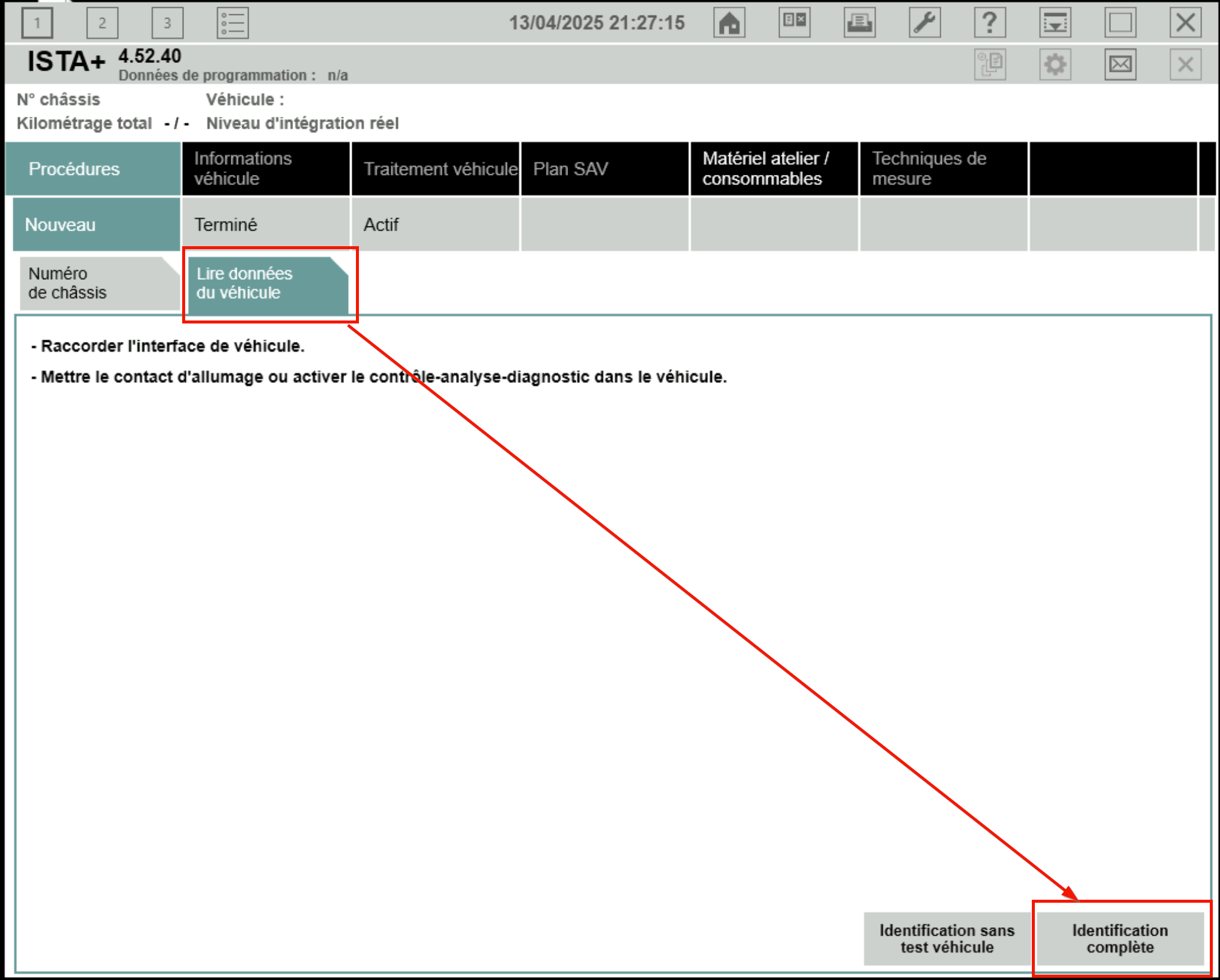This screenshot has height=980, width=1220.
Task: Click the split-window compare icon
Action: (795, 23)
